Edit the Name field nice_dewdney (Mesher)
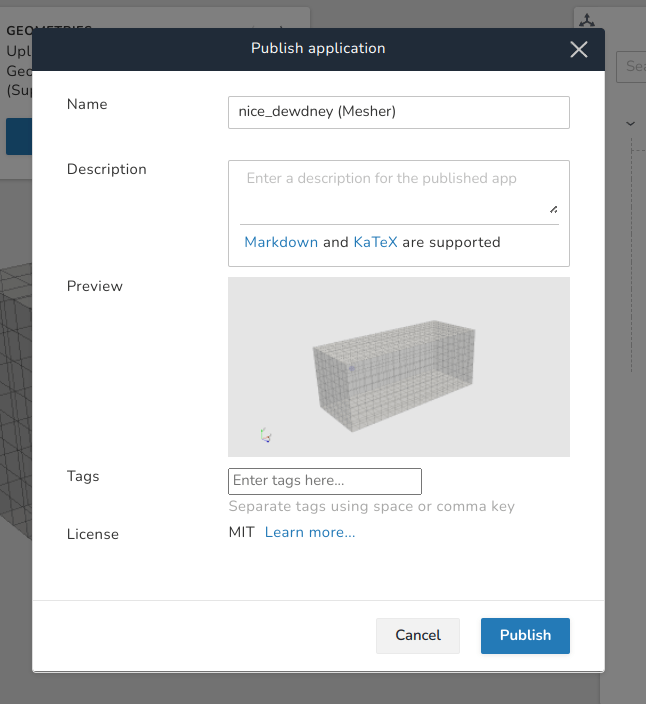Viewport: 646px width, 704px height. click(399, 112)
